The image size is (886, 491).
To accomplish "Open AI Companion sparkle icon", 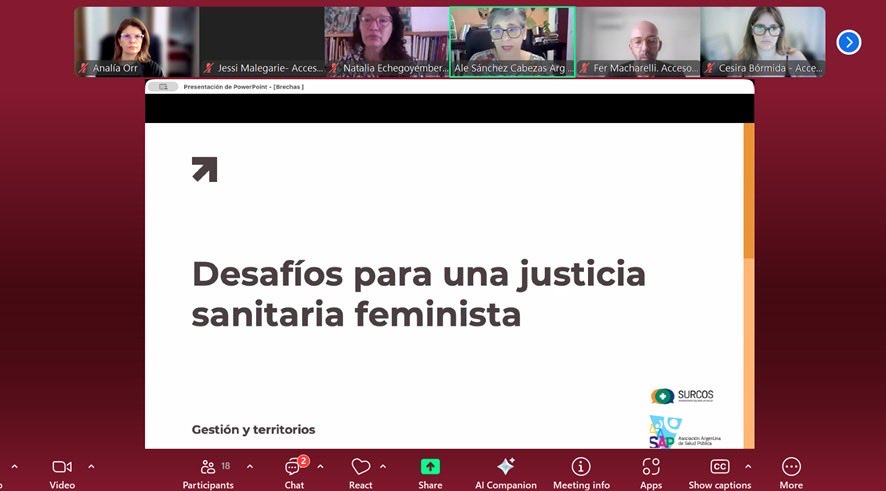I will pos(506,466).
